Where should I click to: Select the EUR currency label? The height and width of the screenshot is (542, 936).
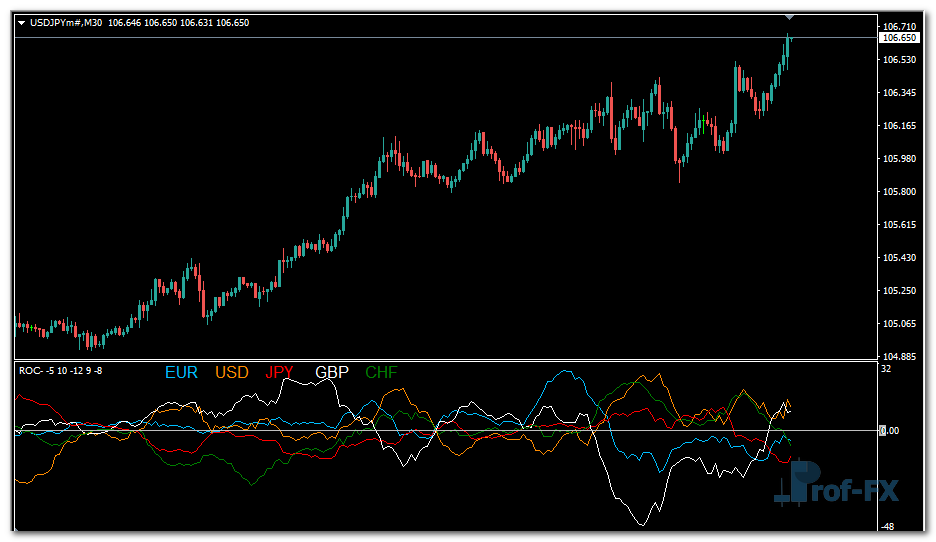pyautogui.click(x=181, y=372)
